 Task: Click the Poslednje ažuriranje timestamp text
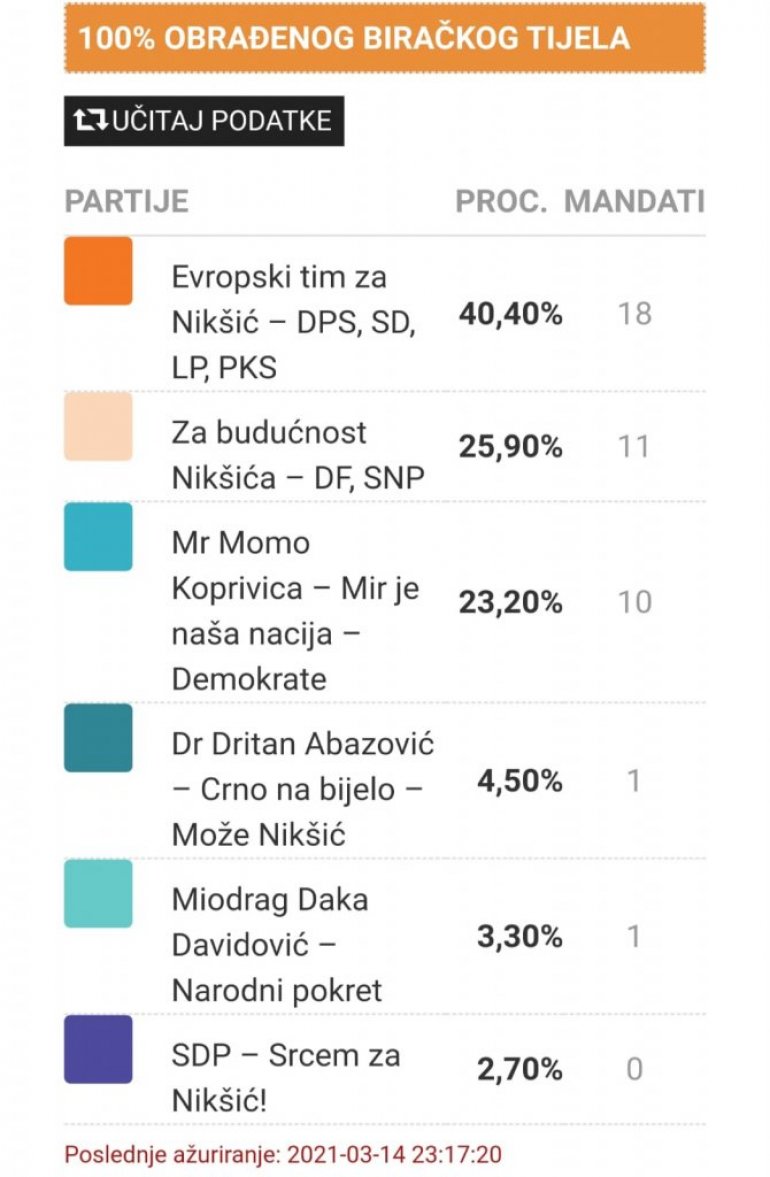(x=283, y=1154)
